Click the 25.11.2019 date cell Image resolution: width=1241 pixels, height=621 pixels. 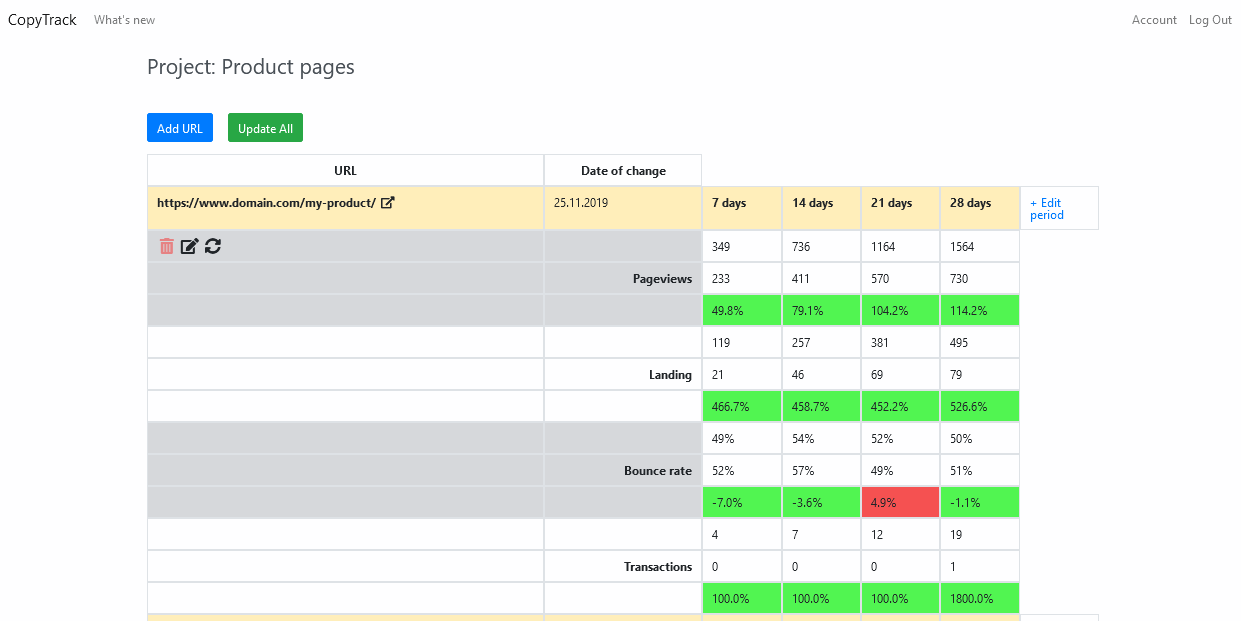coord(623,208)
